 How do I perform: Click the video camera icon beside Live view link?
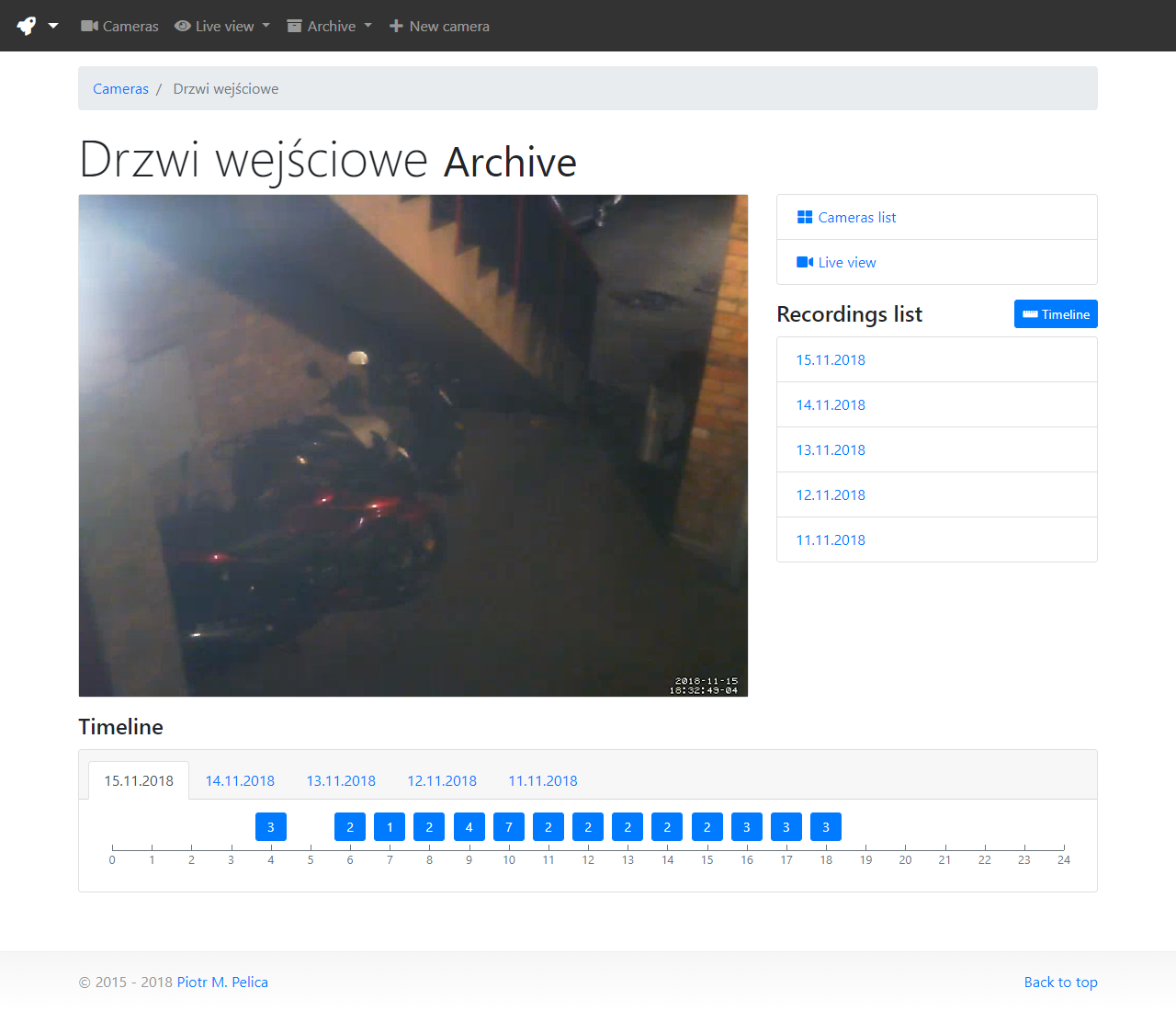pyautogui.click(x=805, y=262)
